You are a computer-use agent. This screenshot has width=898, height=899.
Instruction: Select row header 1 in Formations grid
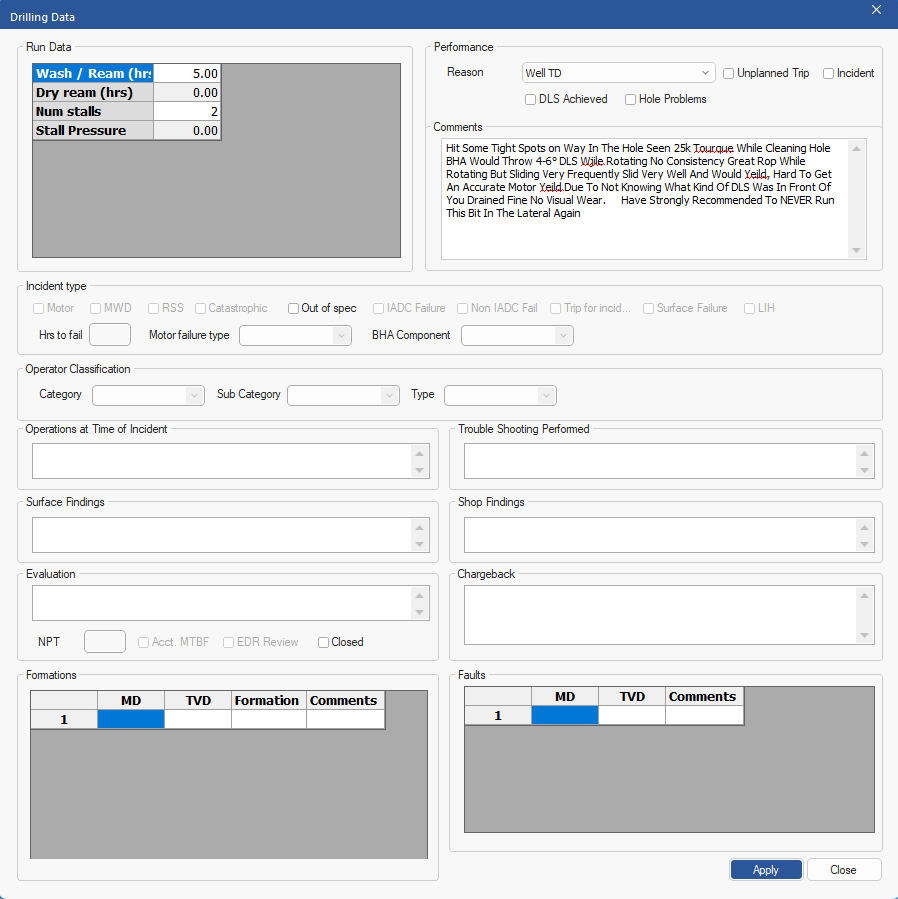(x=64, y=719)
